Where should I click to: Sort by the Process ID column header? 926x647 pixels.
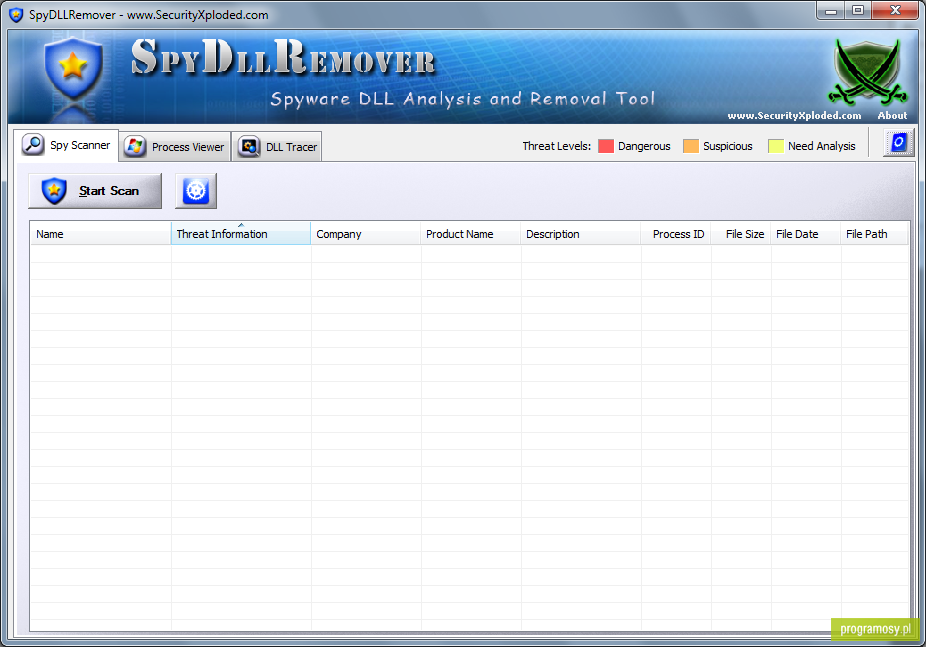click(x=676, y=234)
